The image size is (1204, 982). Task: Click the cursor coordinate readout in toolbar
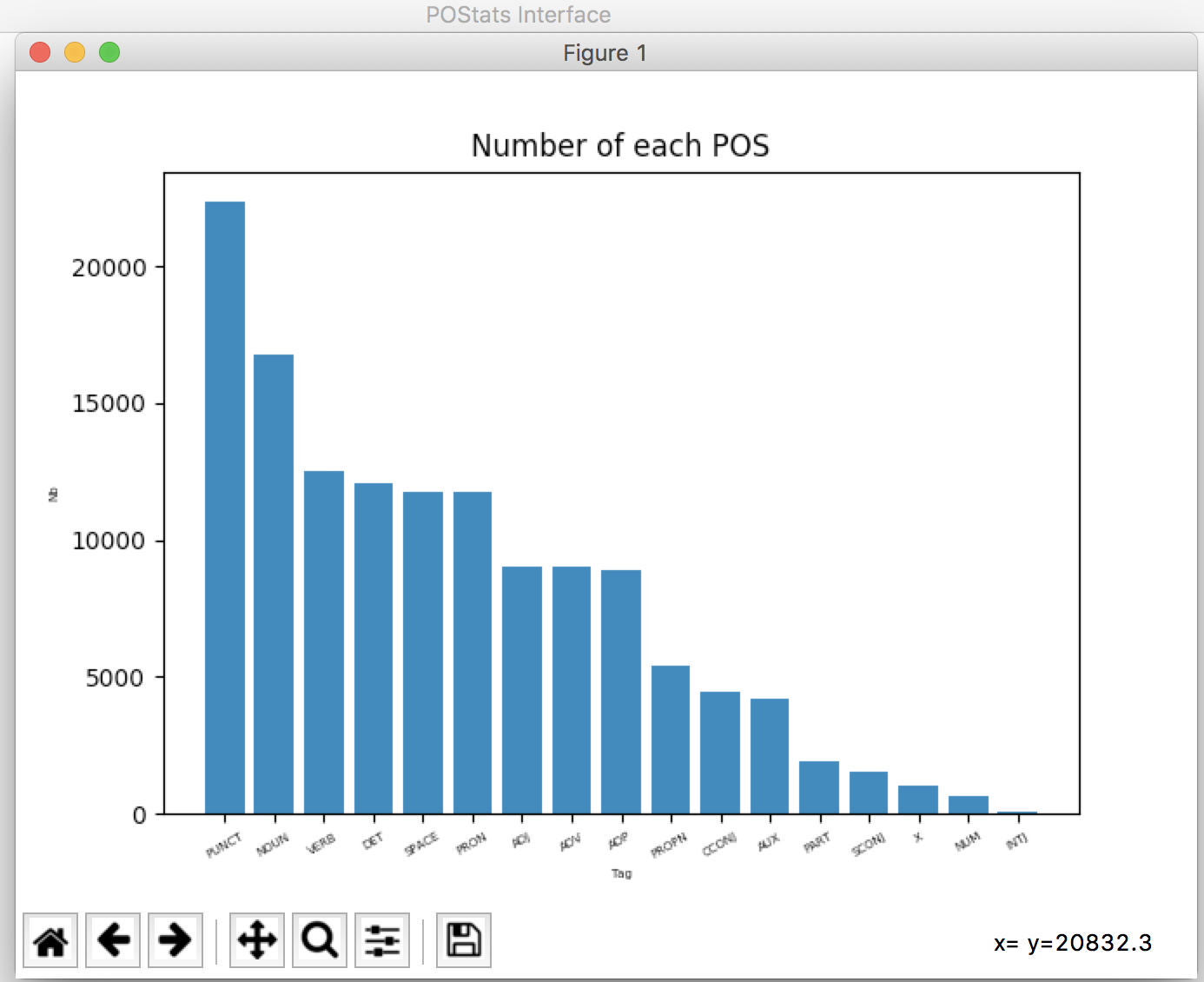(x=1073, y=943)
